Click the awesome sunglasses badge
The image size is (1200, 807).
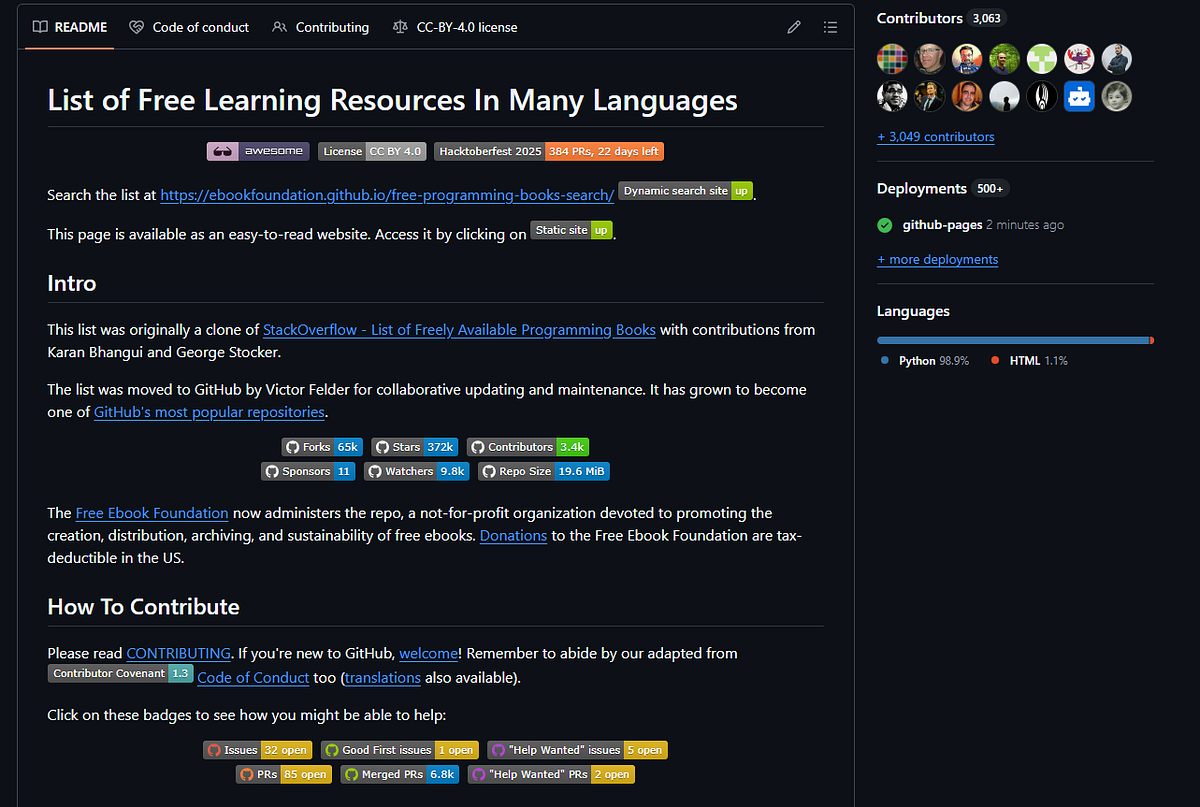coord(258,151)
